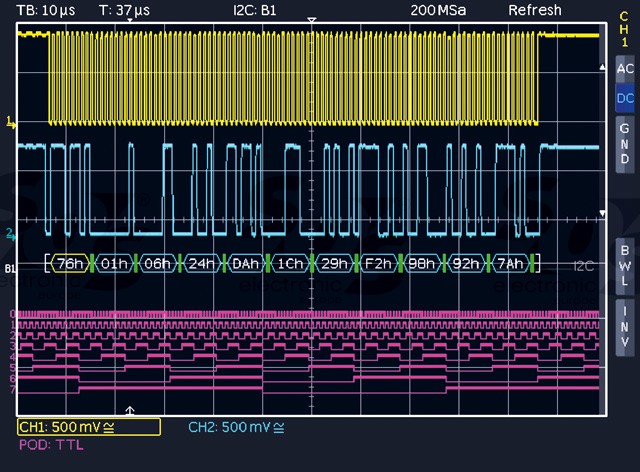Click the T: 37 µs trigger time readout
This screenshot has width=640, height=472.
point(124,10)
